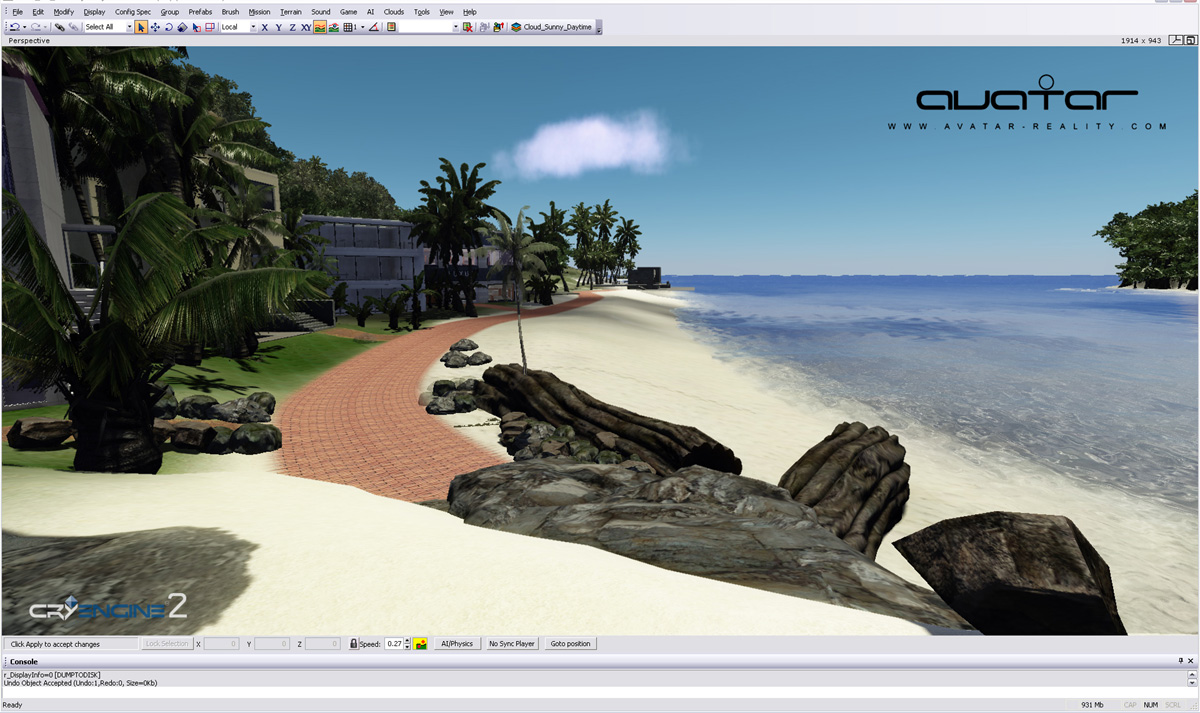Click the Unlink objects icon
The width and height of the screenshot is (1200, 713).
pyautogui.click(x=74, y=27)
